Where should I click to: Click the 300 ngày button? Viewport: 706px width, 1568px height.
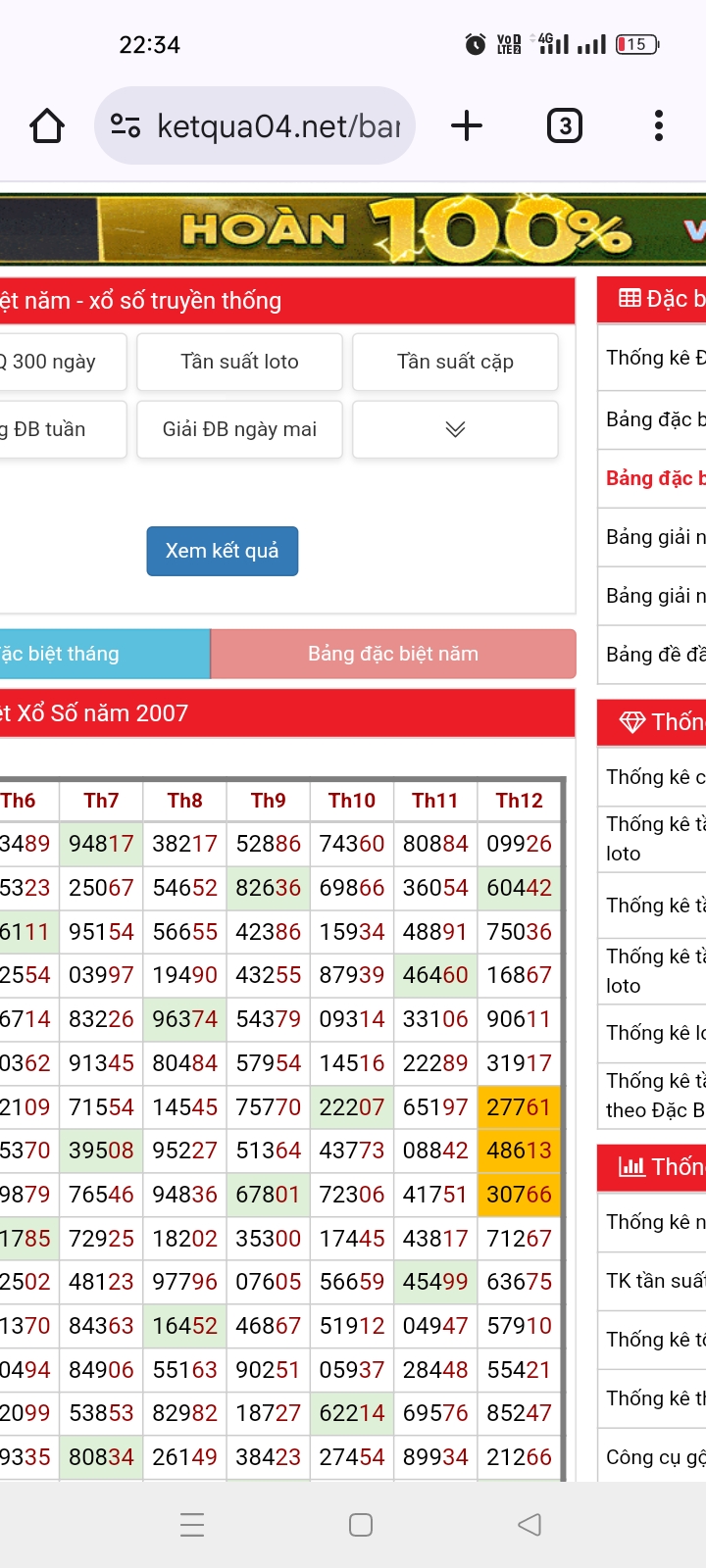tap(63, 362)
